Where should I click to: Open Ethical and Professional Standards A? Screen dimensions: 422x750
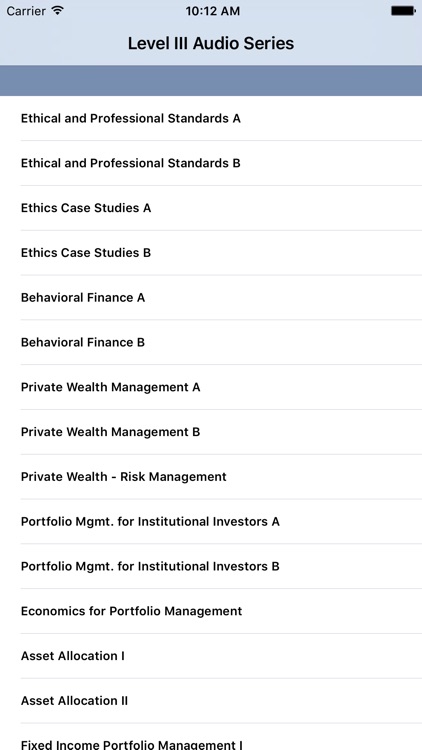point(211,118)
